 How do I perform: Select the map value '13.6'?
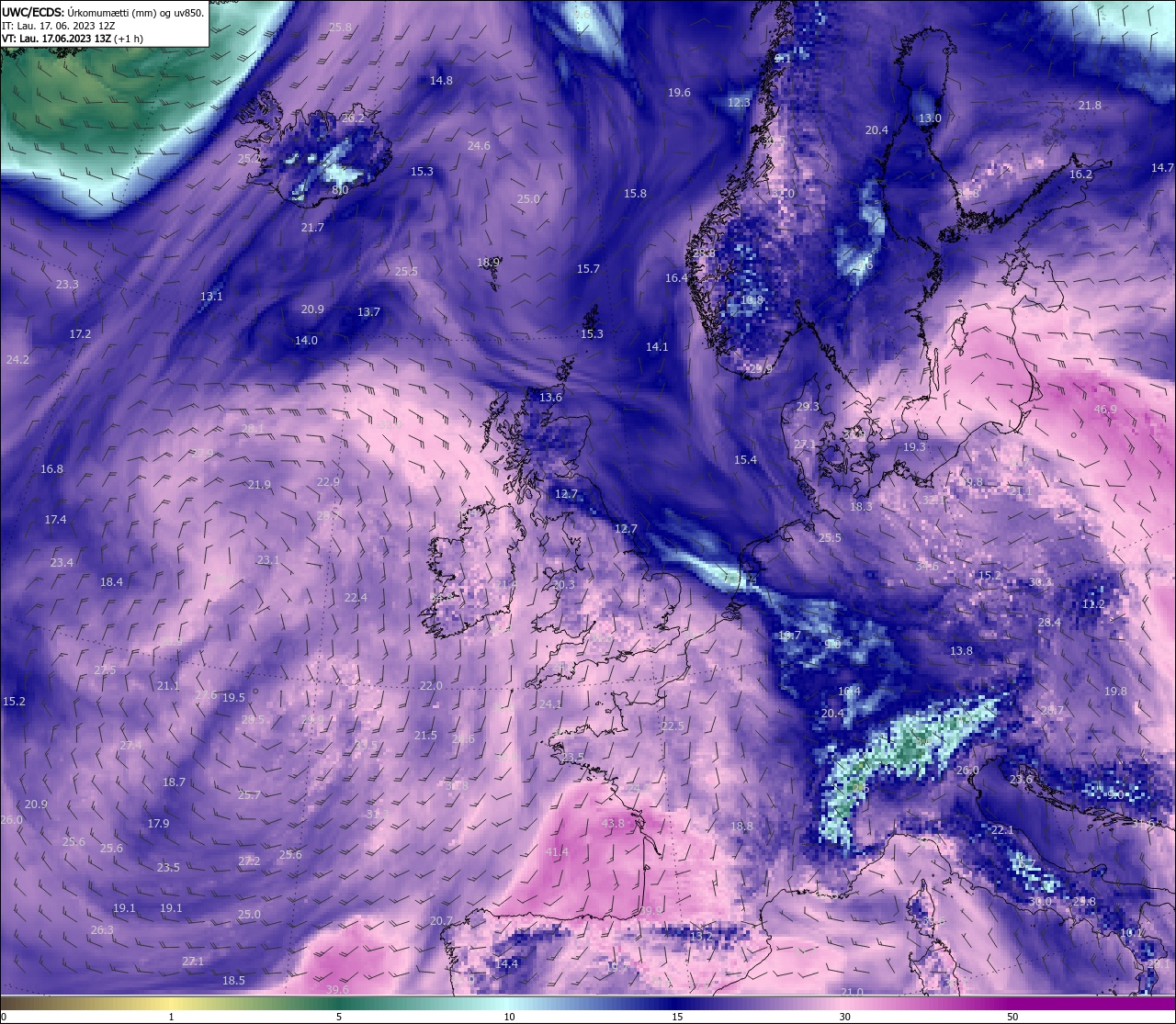pyautogui.click(x=550, y=398)
